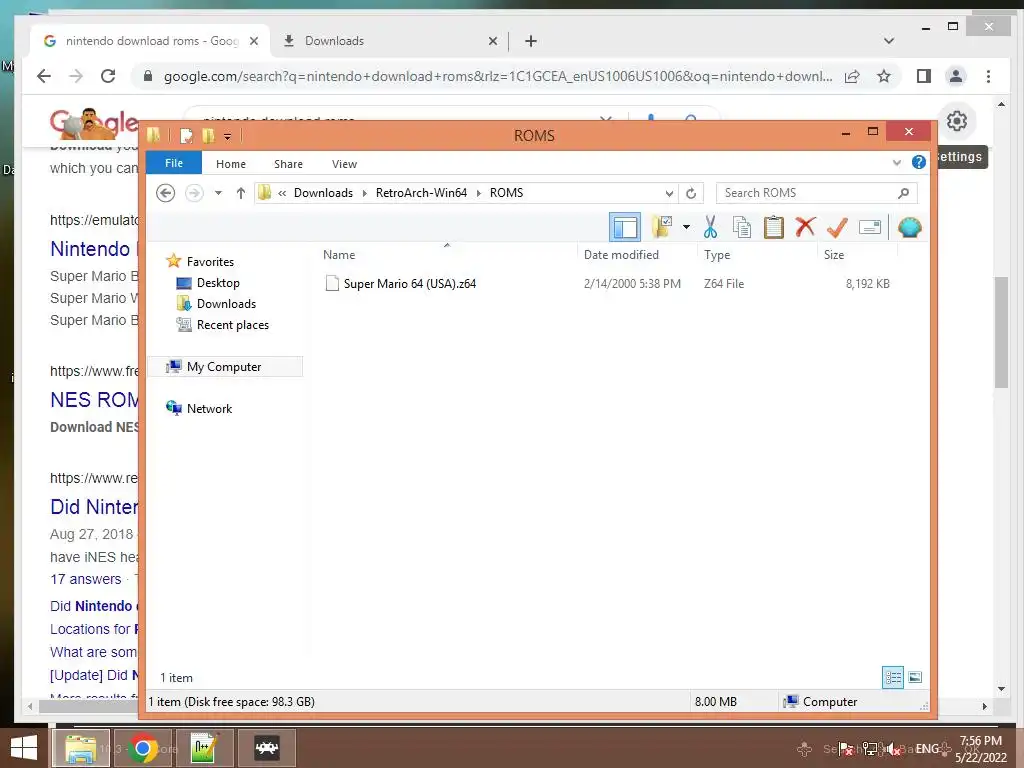Click the blue Help question mark icon
This screenshot has height=768, width=1024.
point(919,162)
